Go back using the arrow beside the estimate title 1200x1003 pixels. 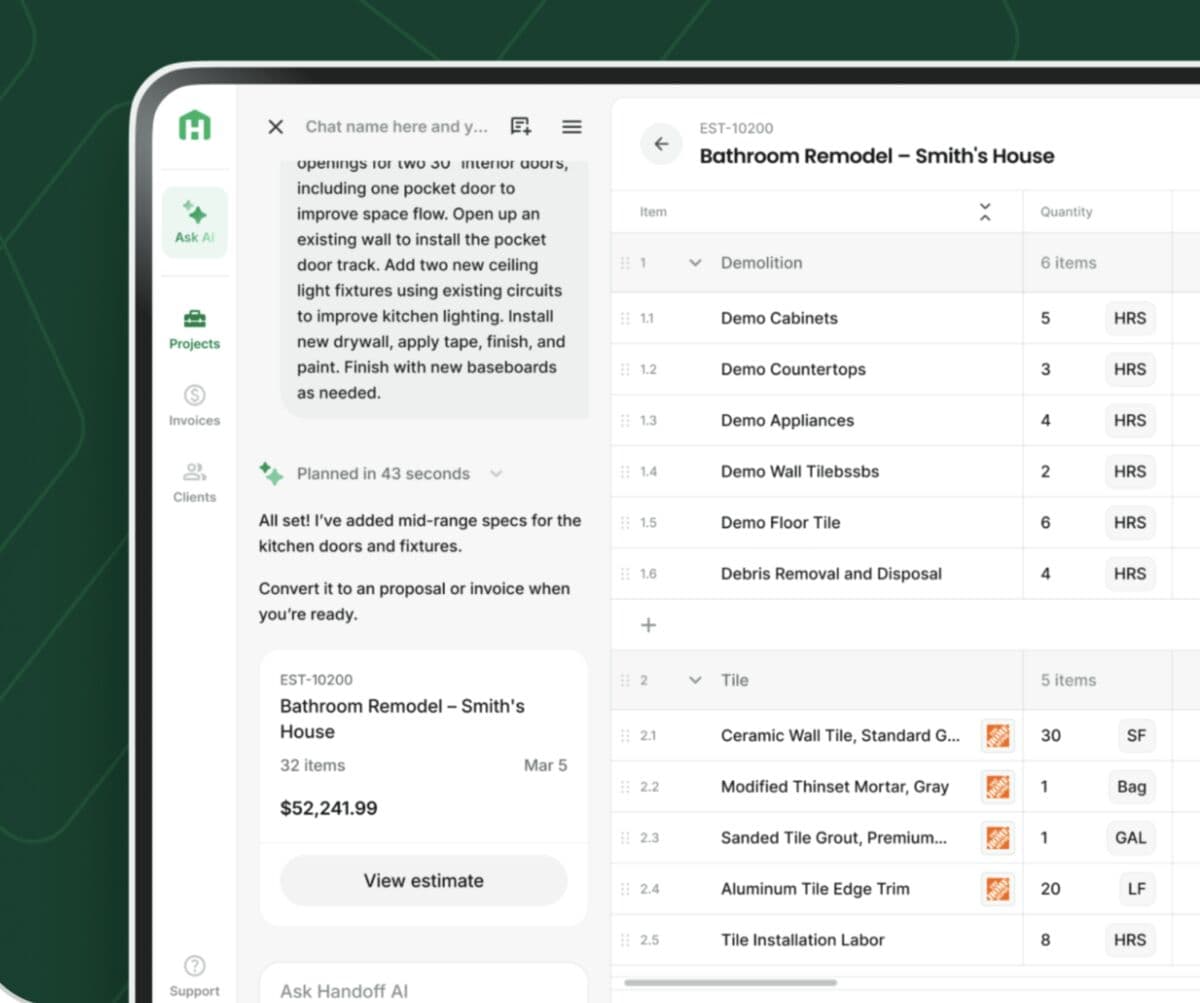point(661,144)
